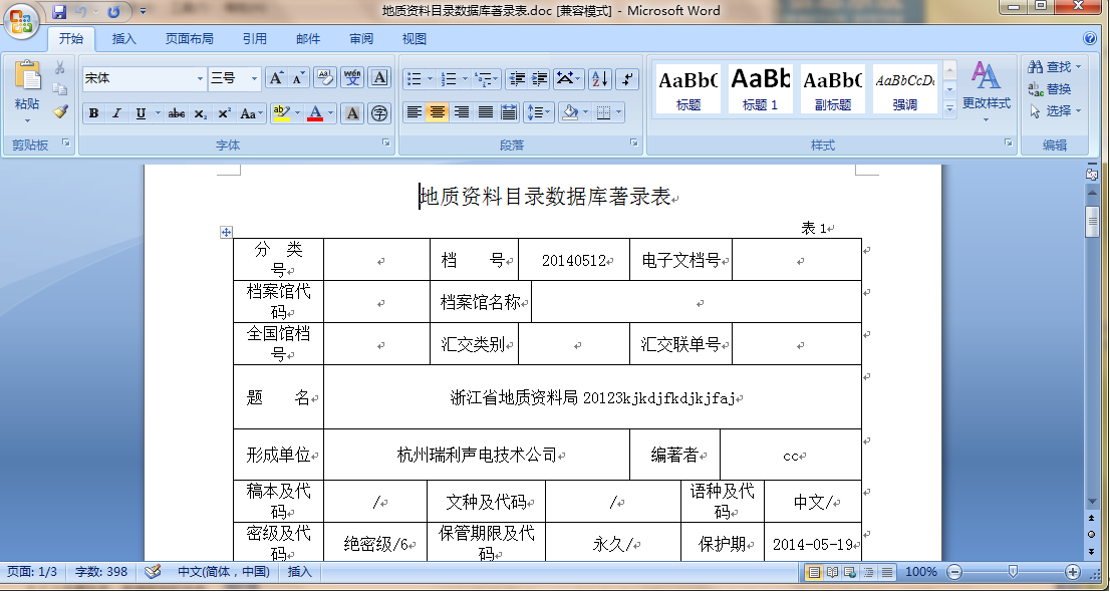Toggle center paragraph alignment
Screen dimensions: 1110x595
click(437, 112)
